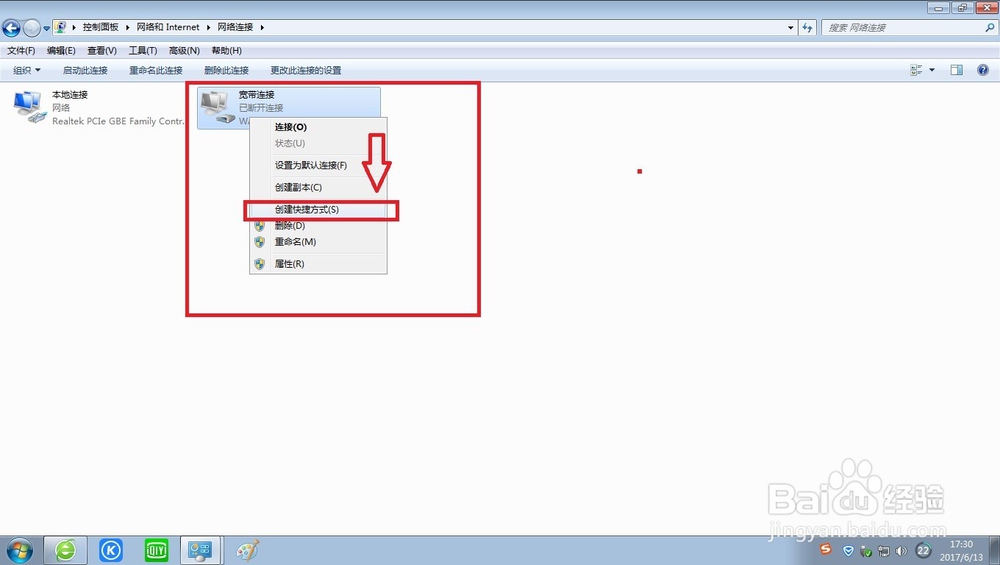Open the 编辑(E) menu
1000x565 pixels.
[x=61, y=50]
